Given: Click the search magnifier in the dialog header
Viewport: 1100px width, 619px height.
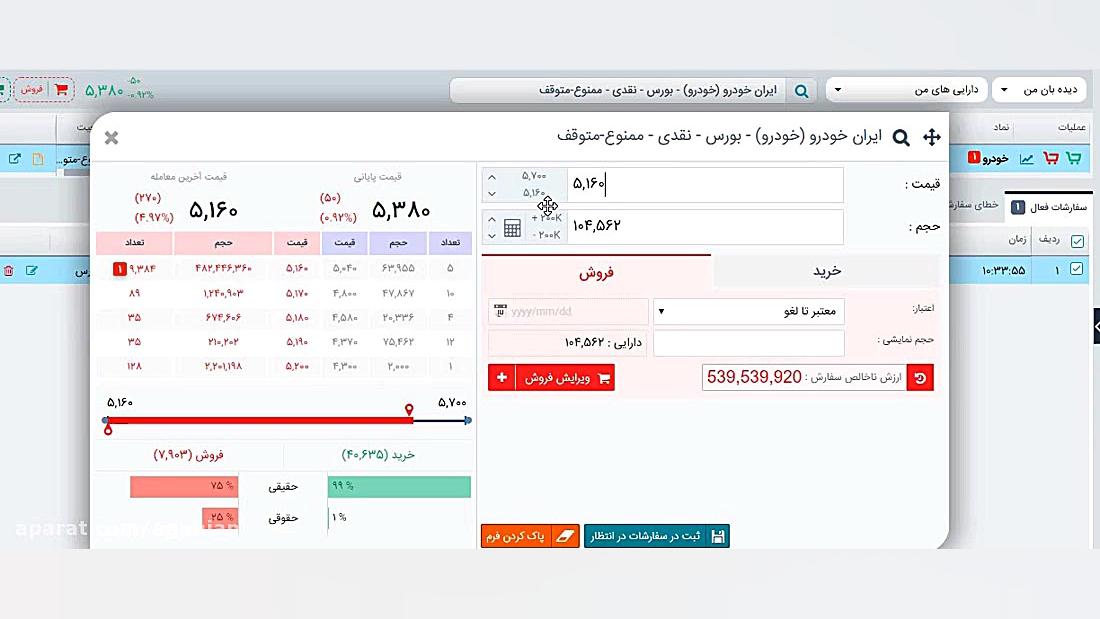Looking at the screenshot, I should click(901, 138).
